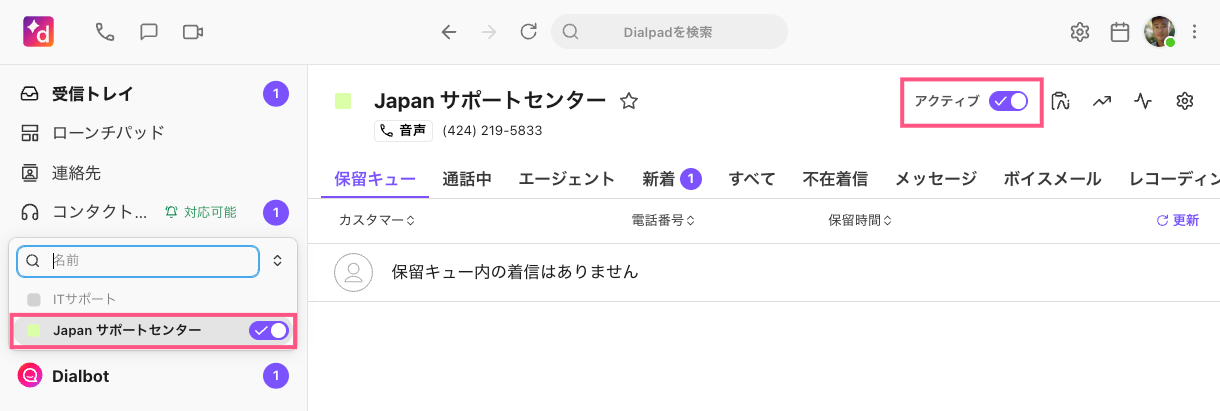1220x411 pixels.
Task: Open the Dialpad logo home
Action: coord(38,32)
